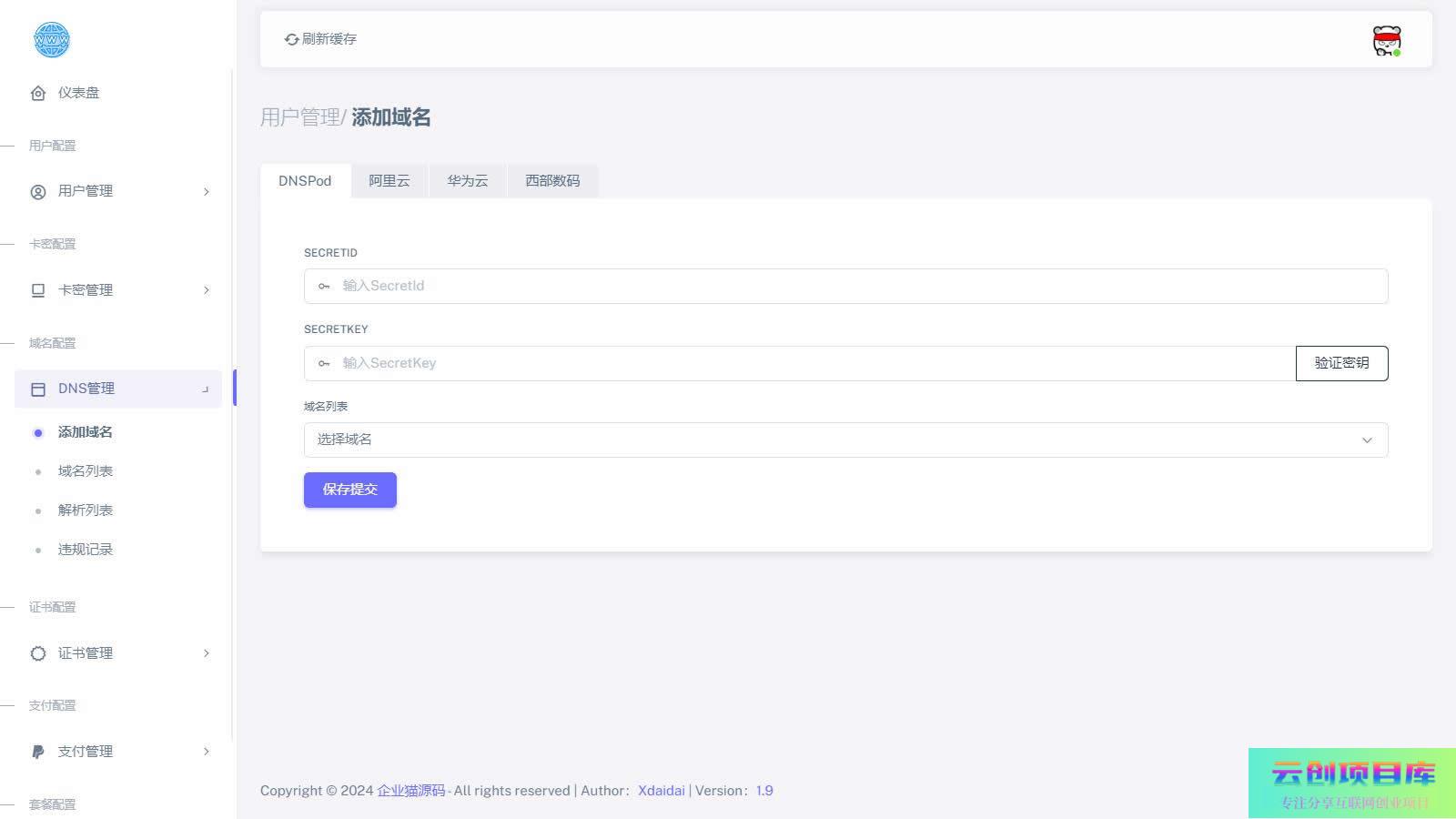The height and width of the screenshot is (819, 1456).
Task: Click the dashboard home icon
Action: tap(38, 93)
